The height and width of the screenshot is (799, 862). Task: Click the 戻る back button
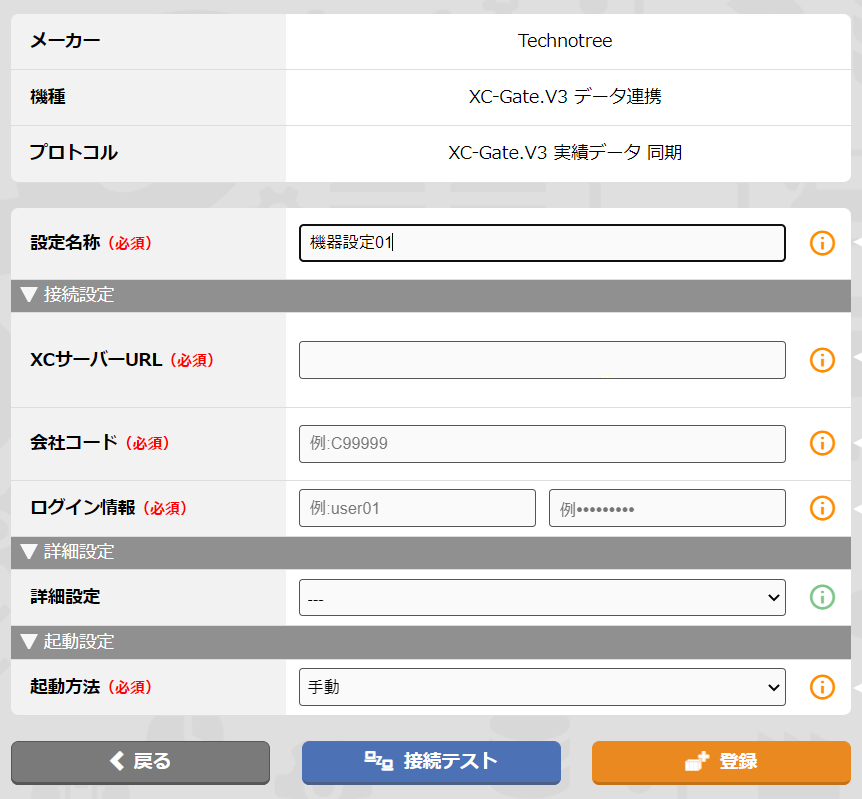(140, 762)
